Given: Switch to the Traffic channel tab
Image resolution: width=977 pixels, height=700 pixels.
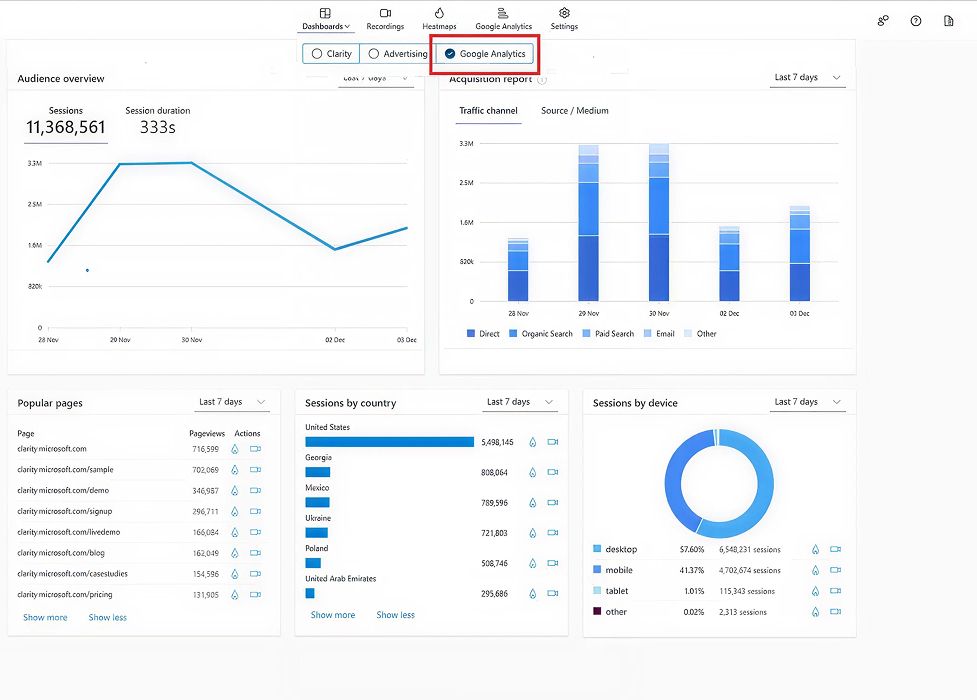Looking at the screenshot, I should [x=488, y=112].
